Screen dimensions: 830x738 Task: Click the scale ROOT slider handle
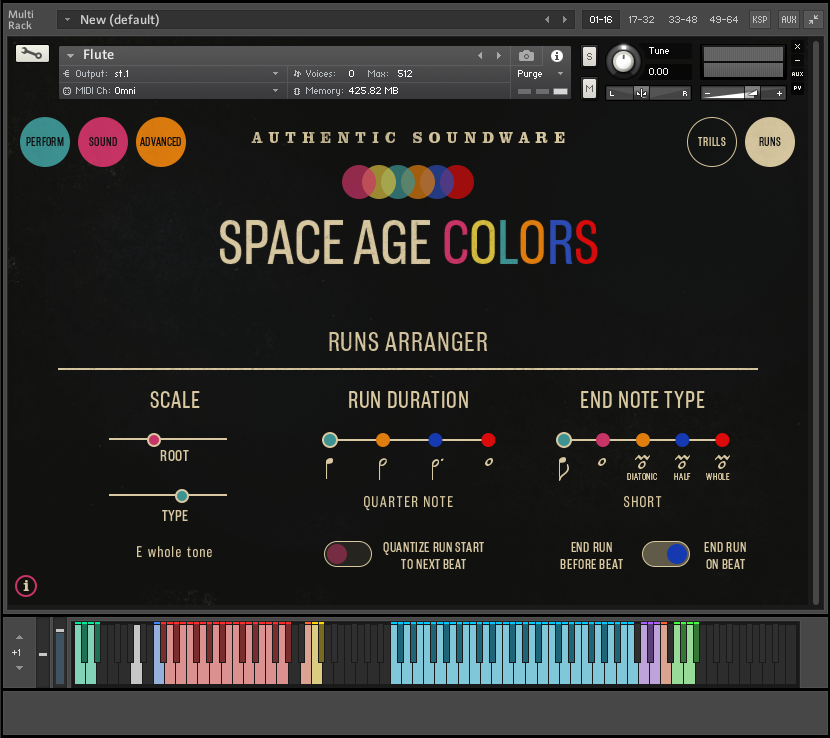pos(154,440)
